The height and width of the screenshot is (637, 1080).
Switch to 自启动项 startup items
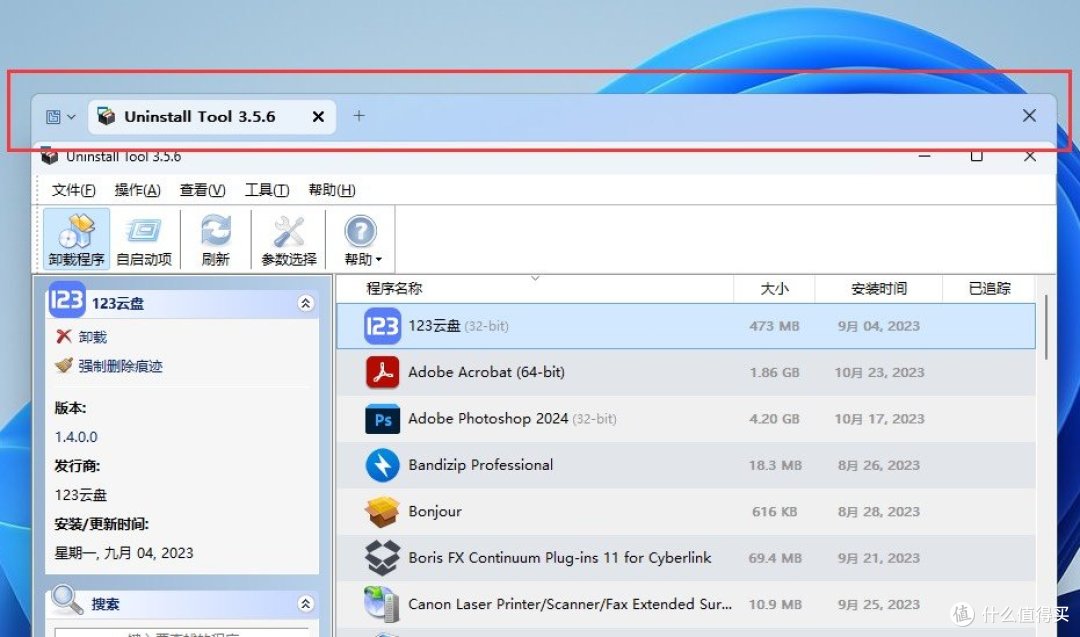(x=144, y=238)
